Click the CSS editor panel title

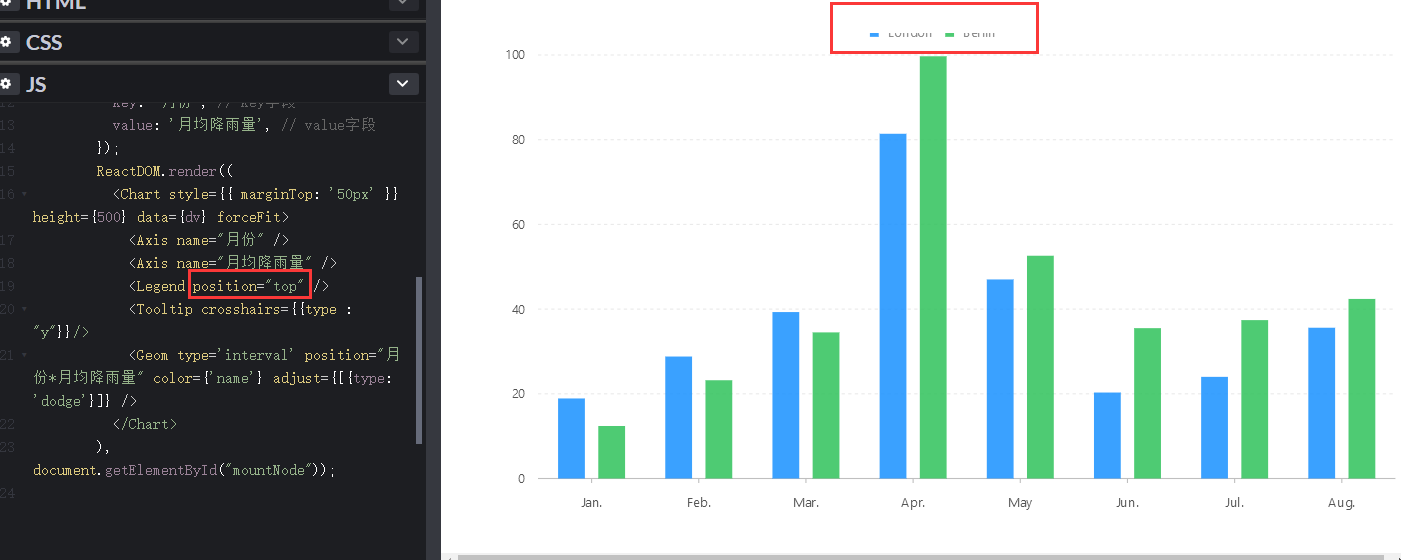click(x=44, y=42)
